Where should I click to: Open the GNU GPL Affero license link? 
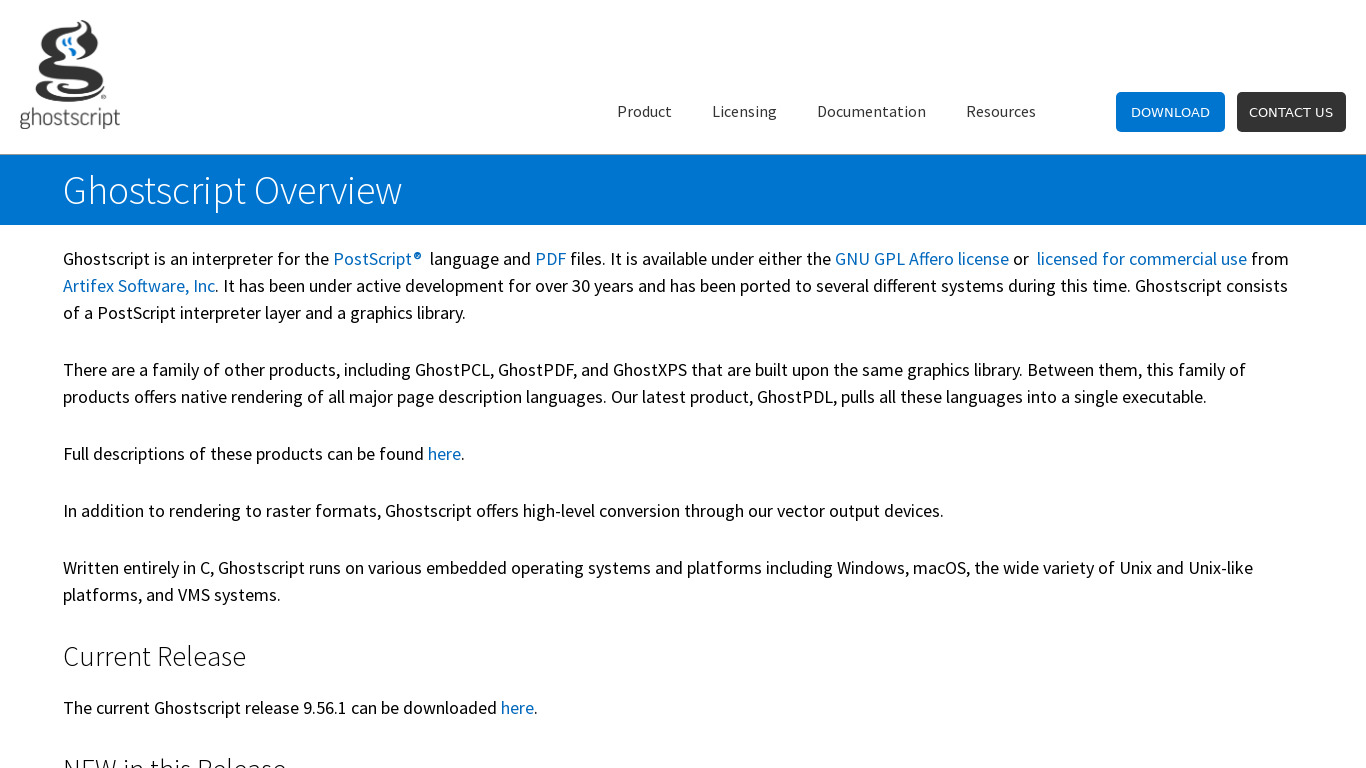922,259
